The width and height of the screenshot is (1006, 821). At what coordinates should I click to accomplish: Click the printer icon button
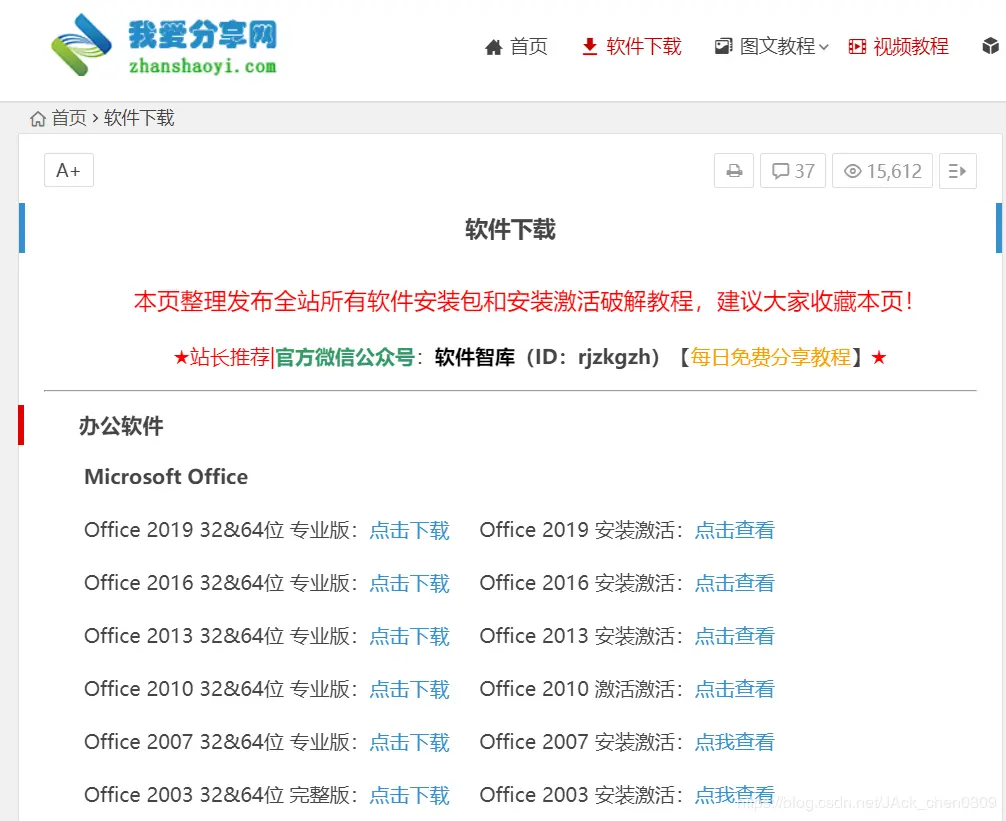coord(734,171)
